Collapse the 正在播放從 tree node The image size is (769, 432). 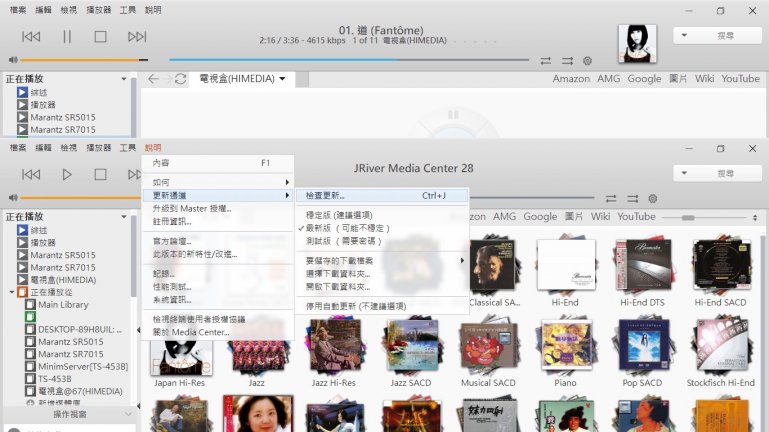click(x=12, y=292)
